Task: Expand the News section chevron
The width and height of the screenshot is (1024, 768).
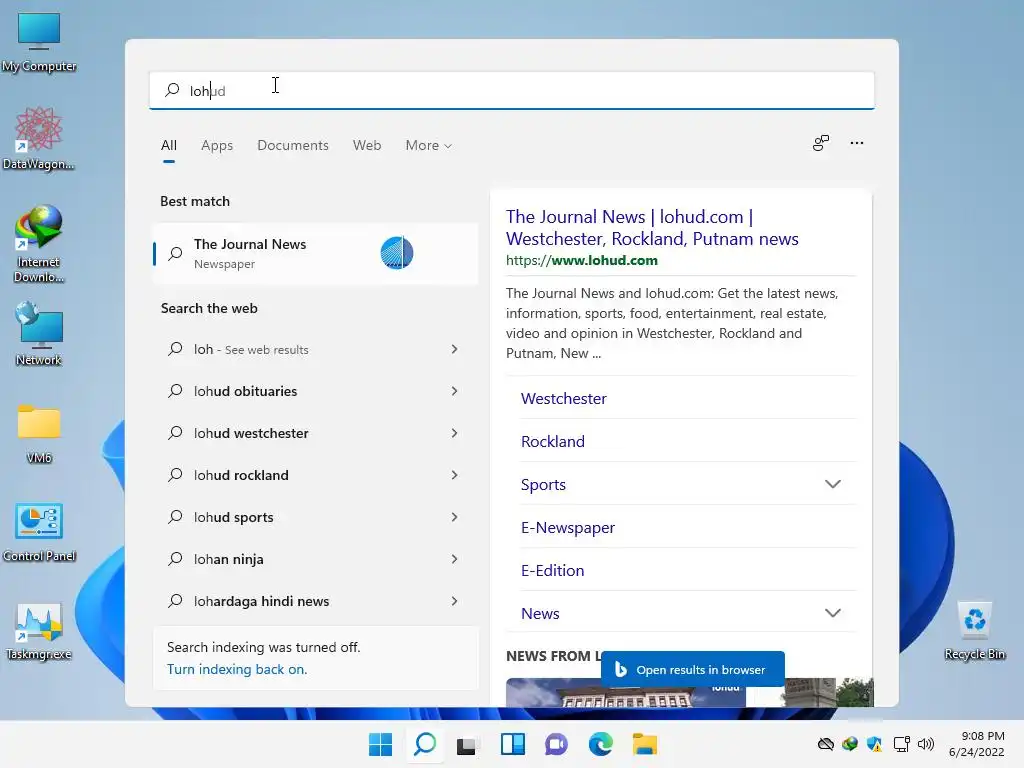Action: coord(833,613)
